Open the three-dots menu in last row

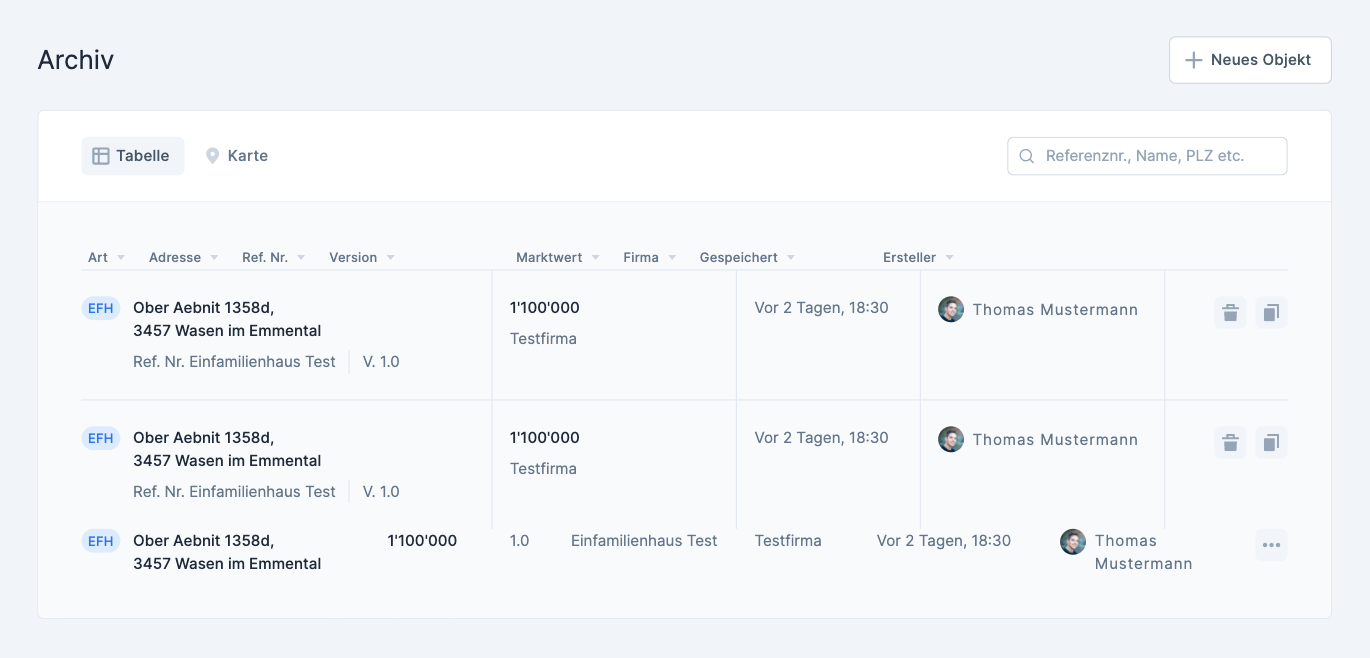tap(1271, 545)
